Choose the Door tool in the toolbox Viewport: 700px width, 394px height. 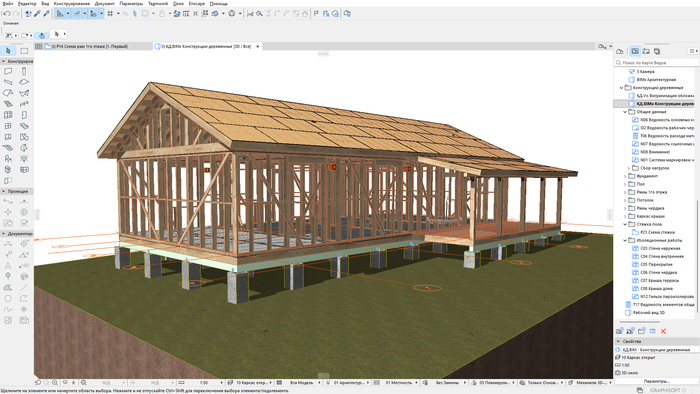pyautogui.click(x=24, y=115)
